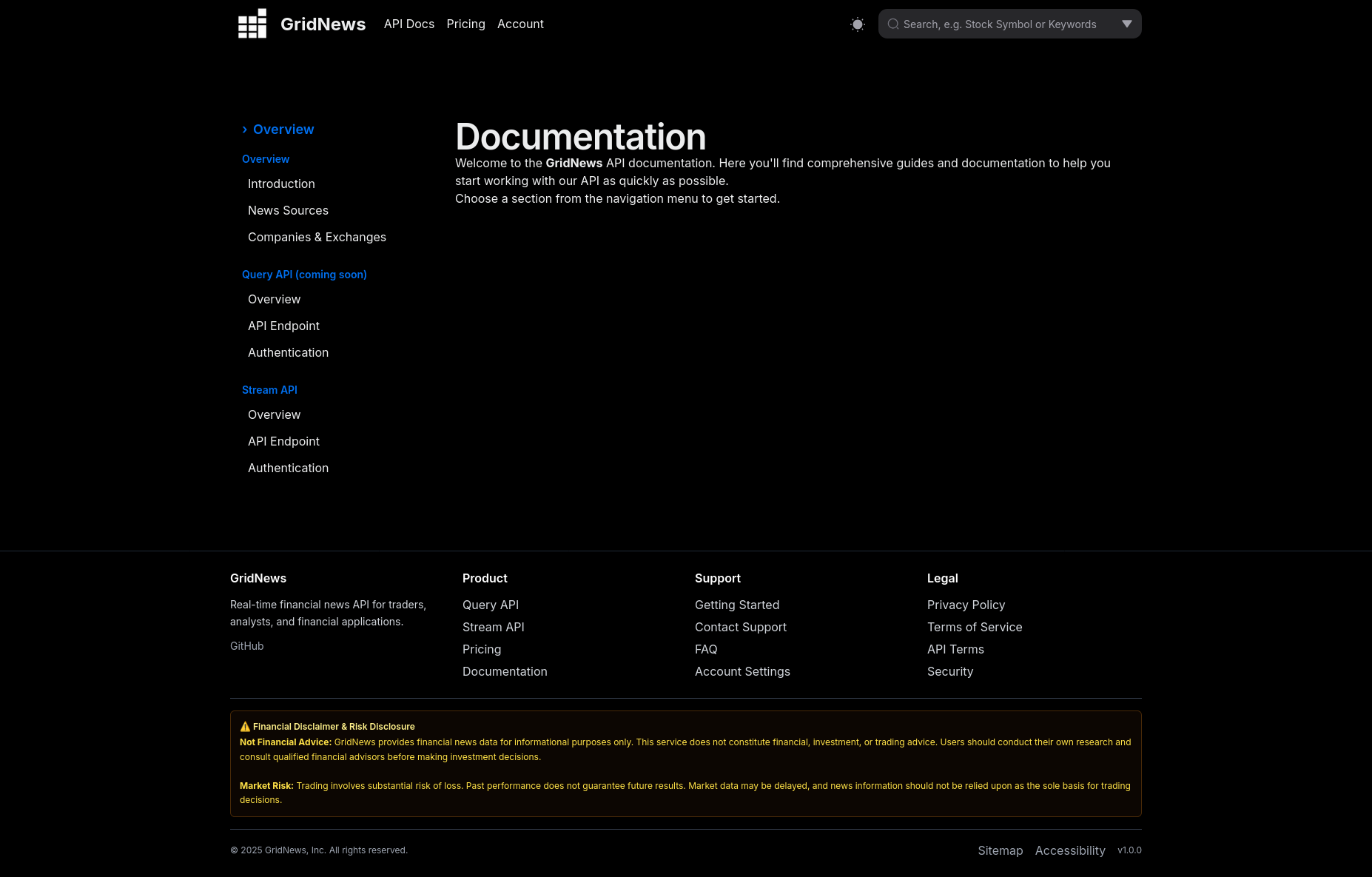Open the News Sources doc page

[288, 210]
